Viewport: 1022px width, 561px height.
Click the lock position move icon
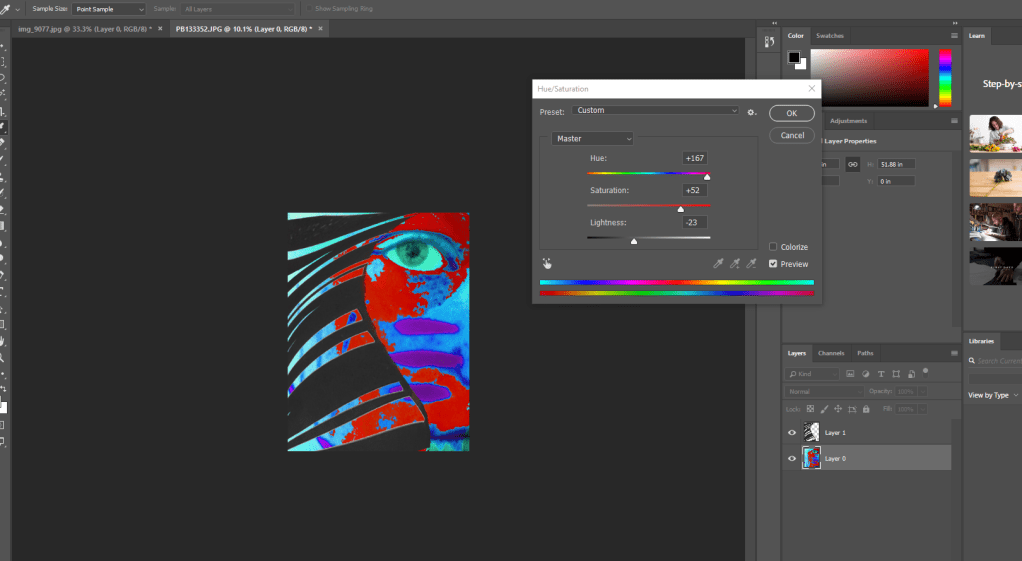838,409
